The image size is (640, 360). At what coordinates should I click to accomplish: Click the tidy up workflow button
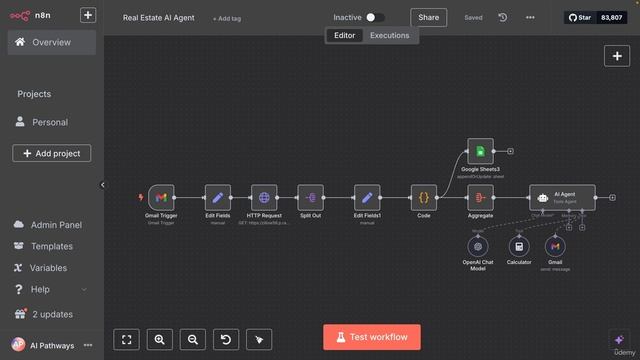(x=259, y=339)
